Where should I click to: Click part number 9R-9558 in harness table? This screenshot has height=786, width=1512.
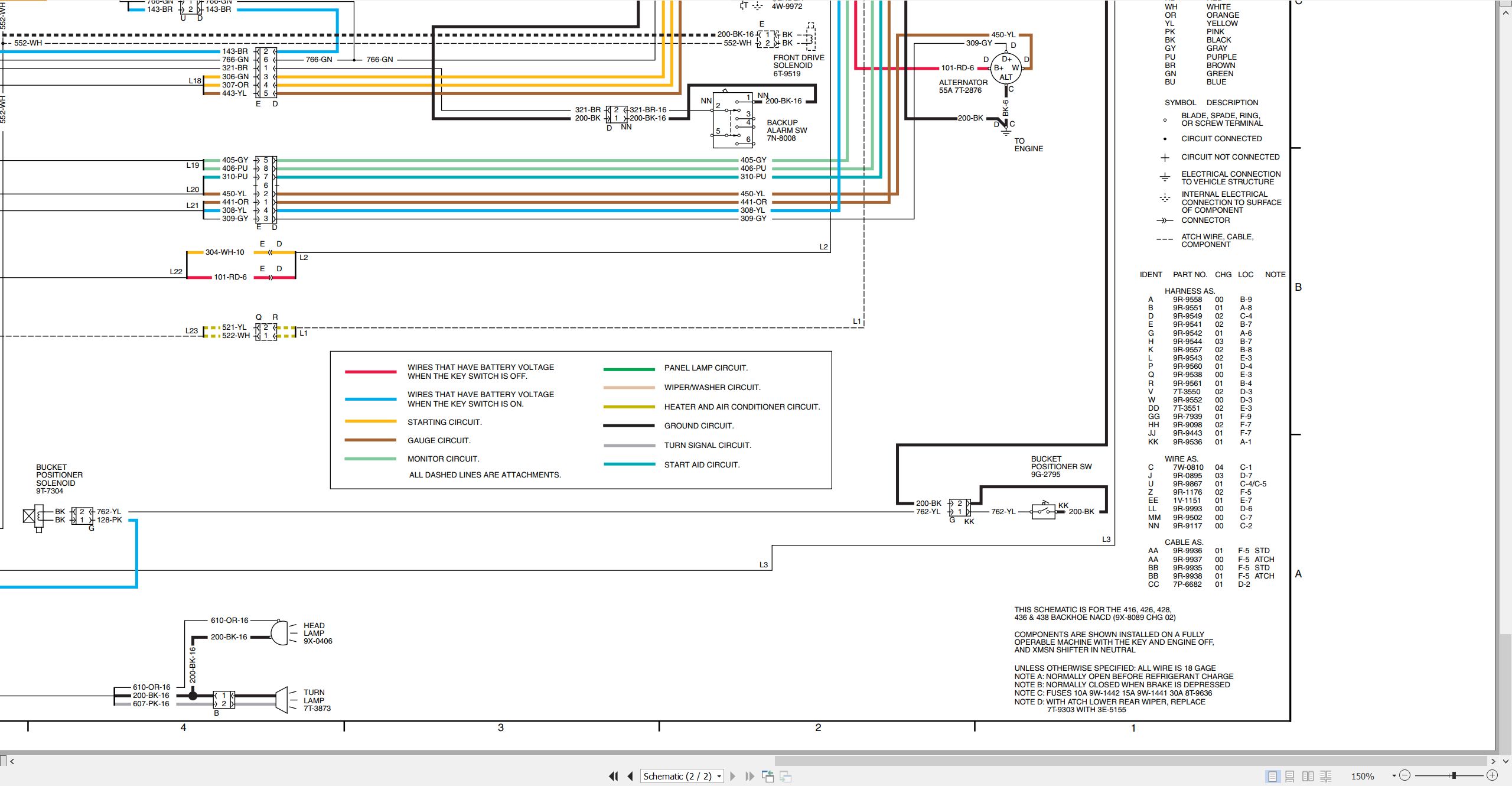[1187, 300]
